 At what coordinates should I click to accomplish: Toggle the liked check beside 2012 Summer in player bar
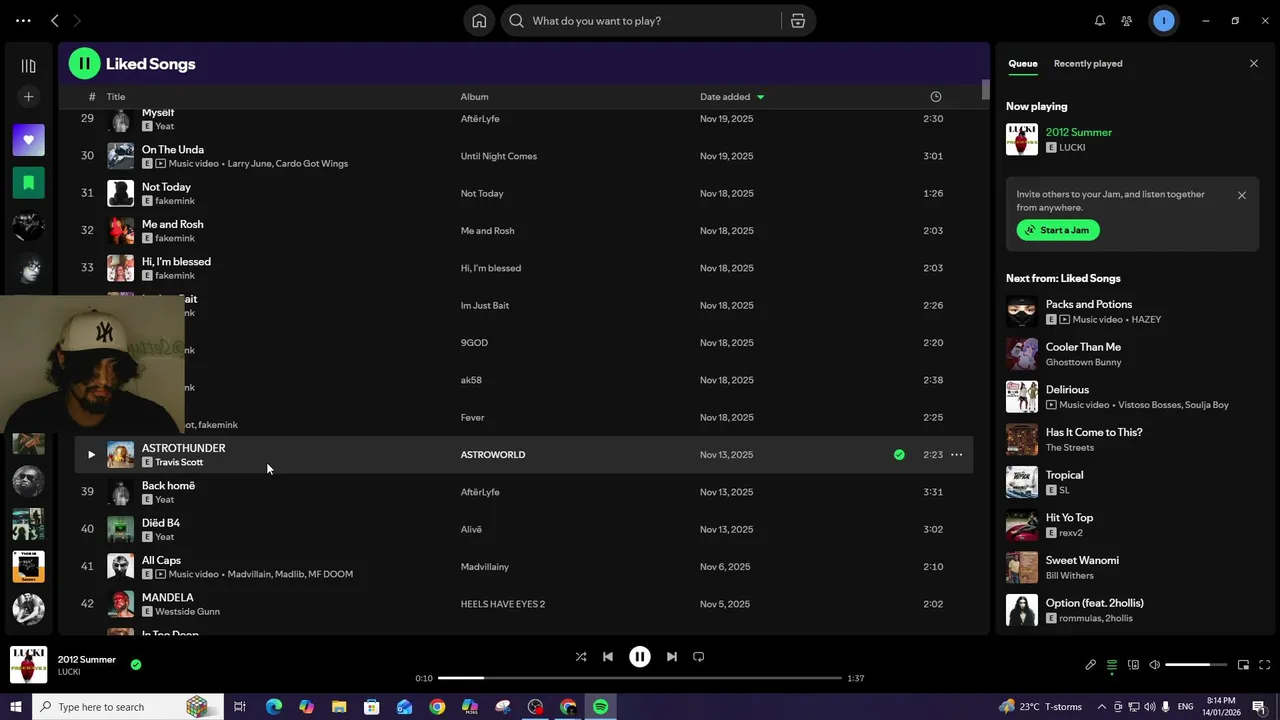[136, 664]
